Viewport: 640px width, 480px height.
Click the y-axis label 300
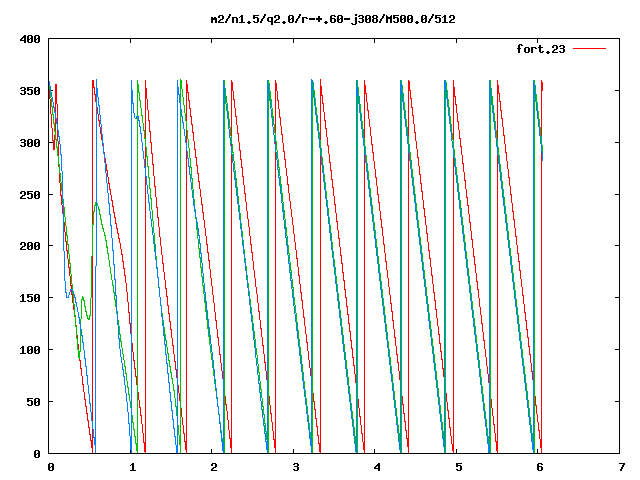pos(30,143)
